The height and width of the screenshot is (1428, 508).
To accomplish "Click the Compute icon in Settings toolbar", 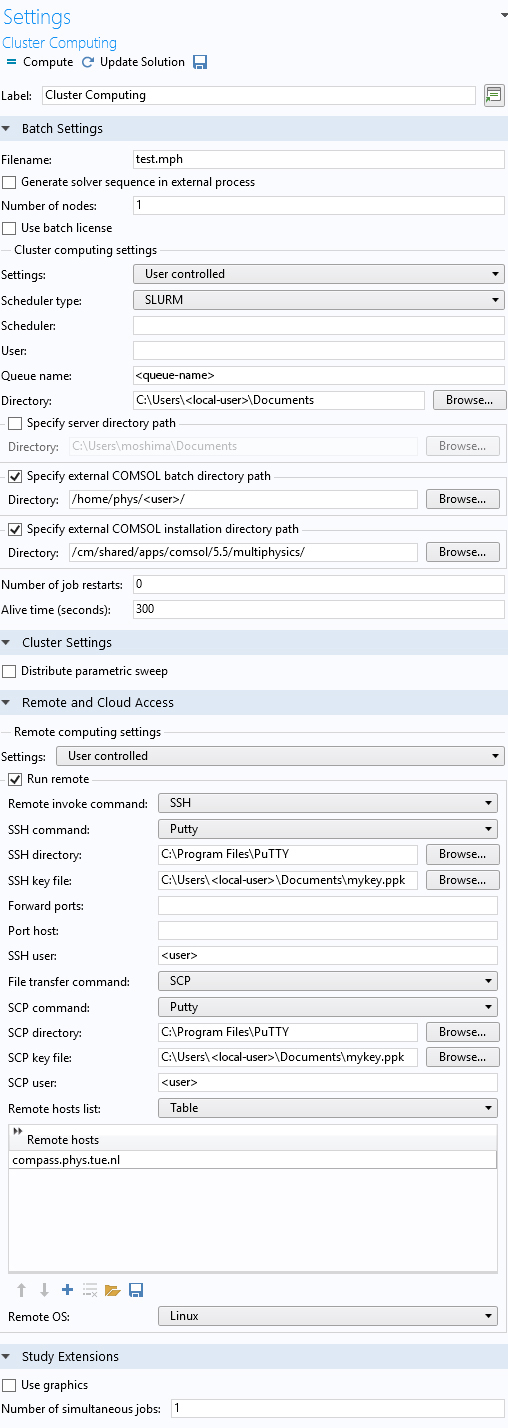I will click(x=12, y=62).
